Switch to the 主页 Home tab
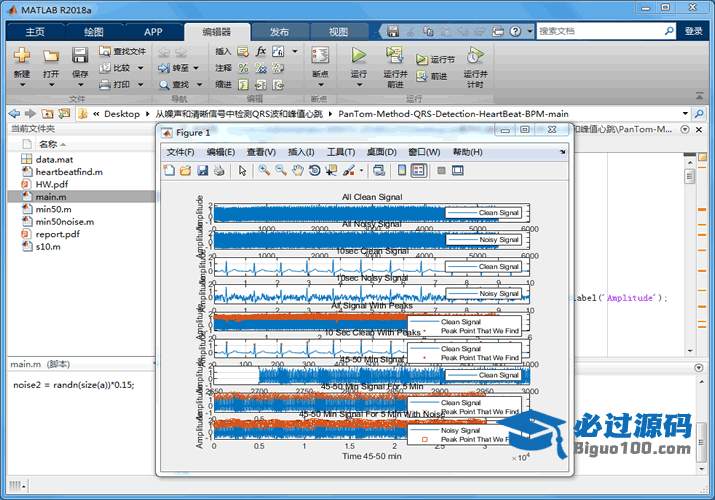This screenshot has height=500, width=715. (35, 32)
